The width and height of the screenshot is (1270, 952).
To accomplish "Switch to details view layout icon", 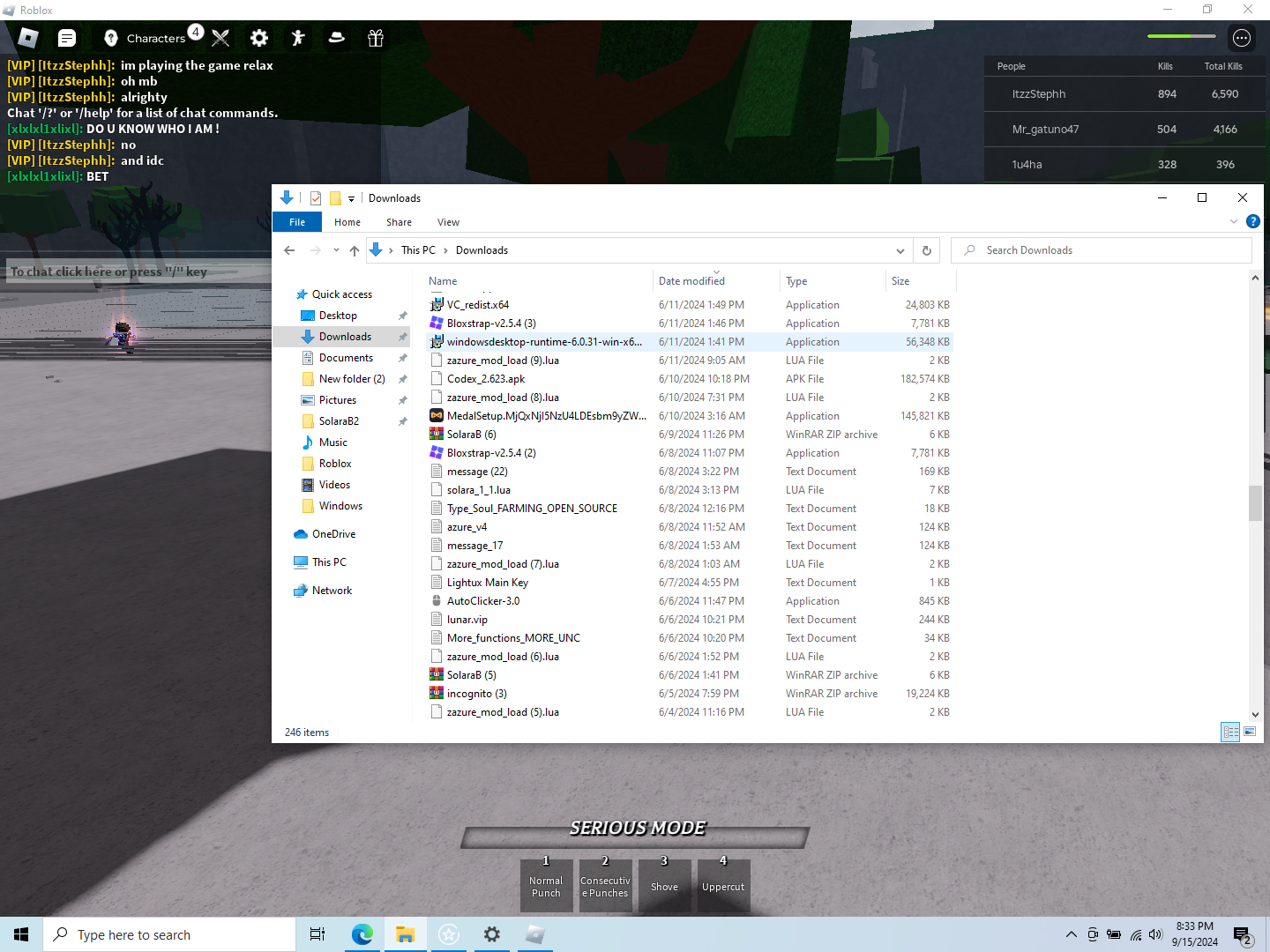I will coord(1230,732).
